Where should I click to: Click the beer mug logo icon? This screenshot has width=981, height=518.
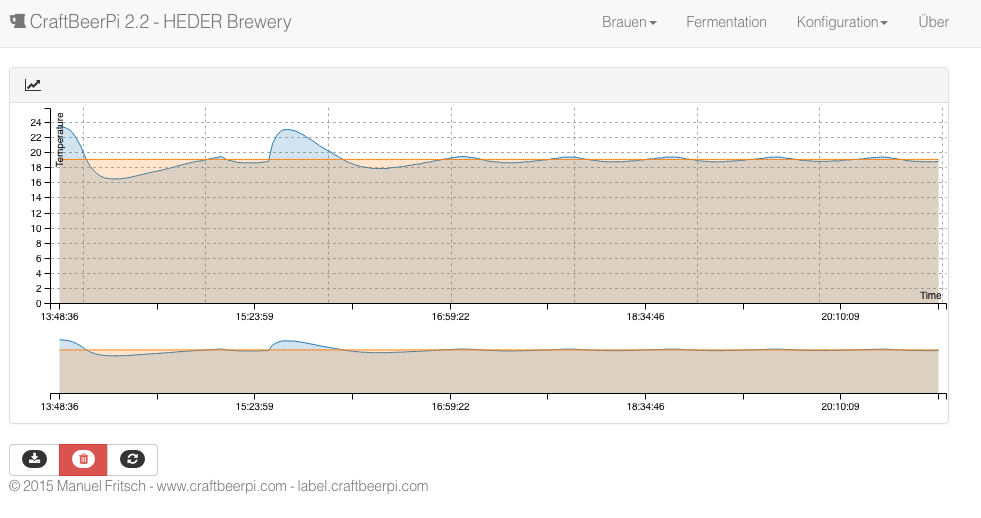click(x=17, y=22)
